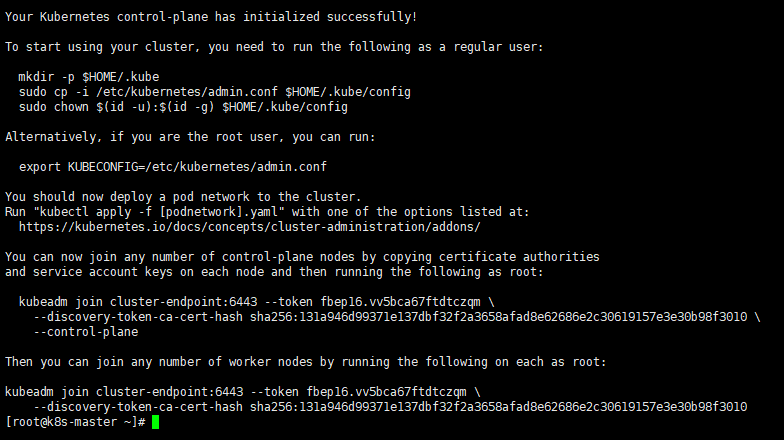
Task: Click the sha256 hash on the final output line
Action: 498,407
